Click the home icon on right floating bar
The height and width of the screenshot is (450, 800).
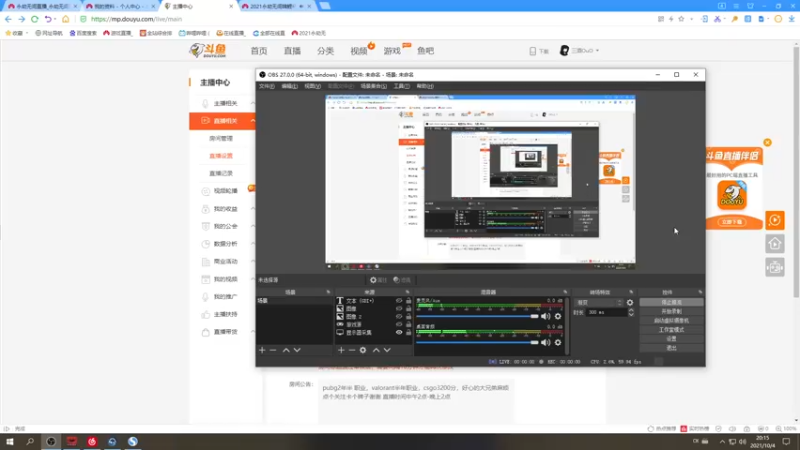click(x=774, y=244)
